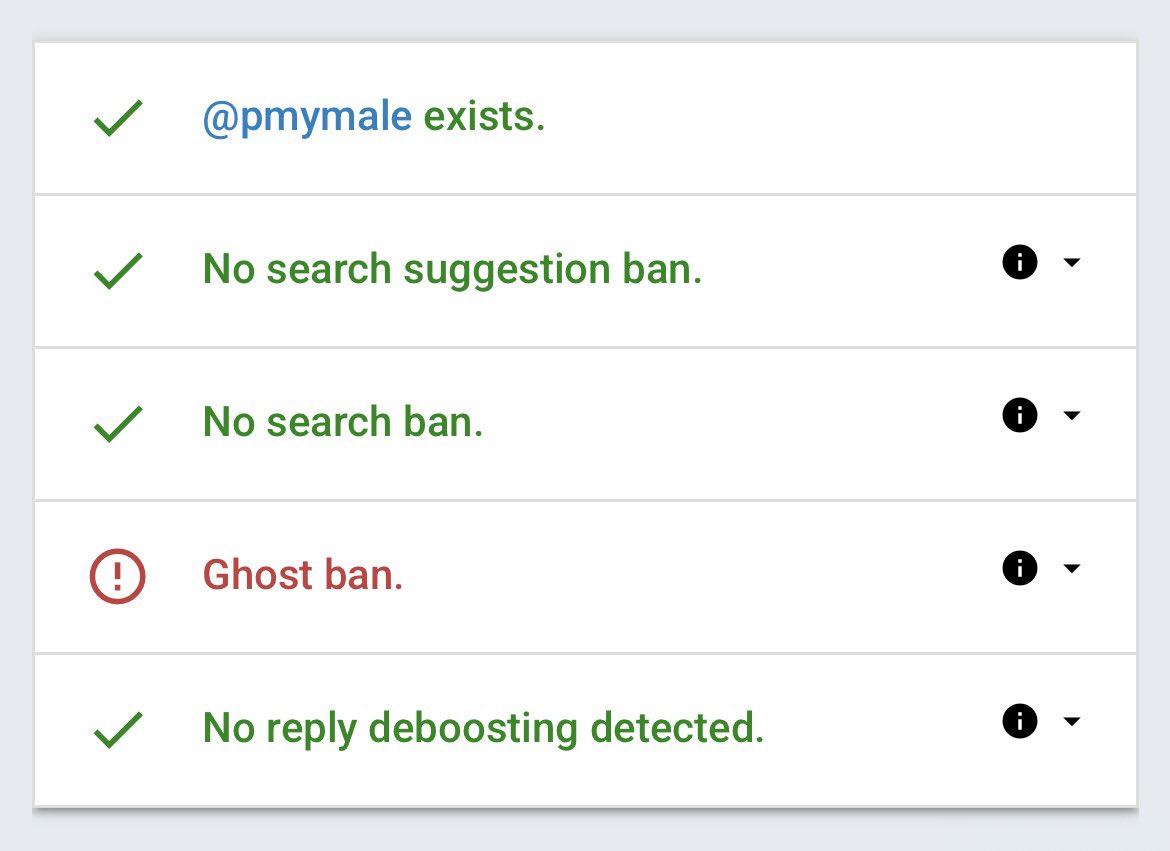1170x851 pixels.
Task: Click the red exclamation Ghost ban icon
Action: (118, 577)
